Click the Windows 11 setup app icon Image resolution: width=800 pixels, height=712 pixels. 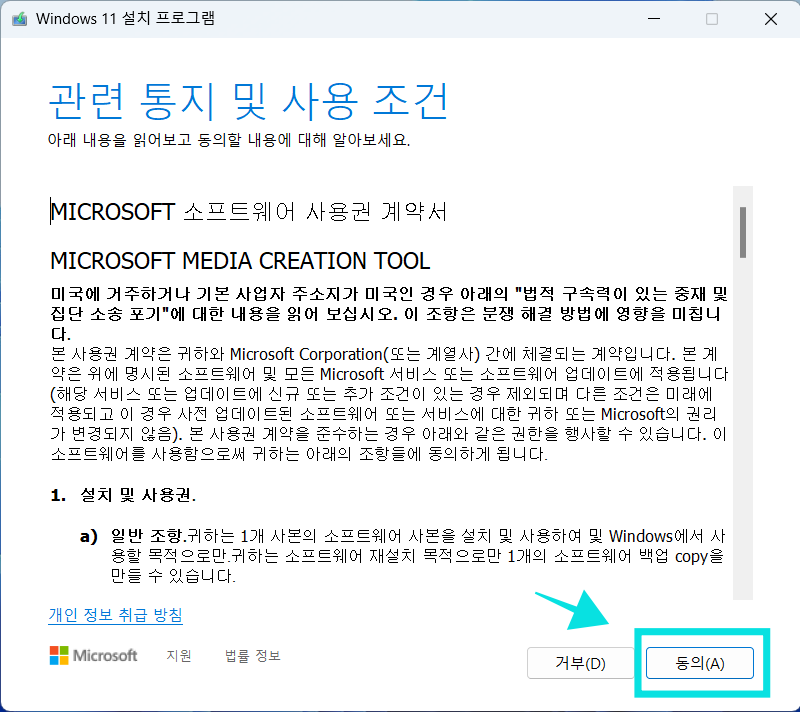tap(20, 19)
